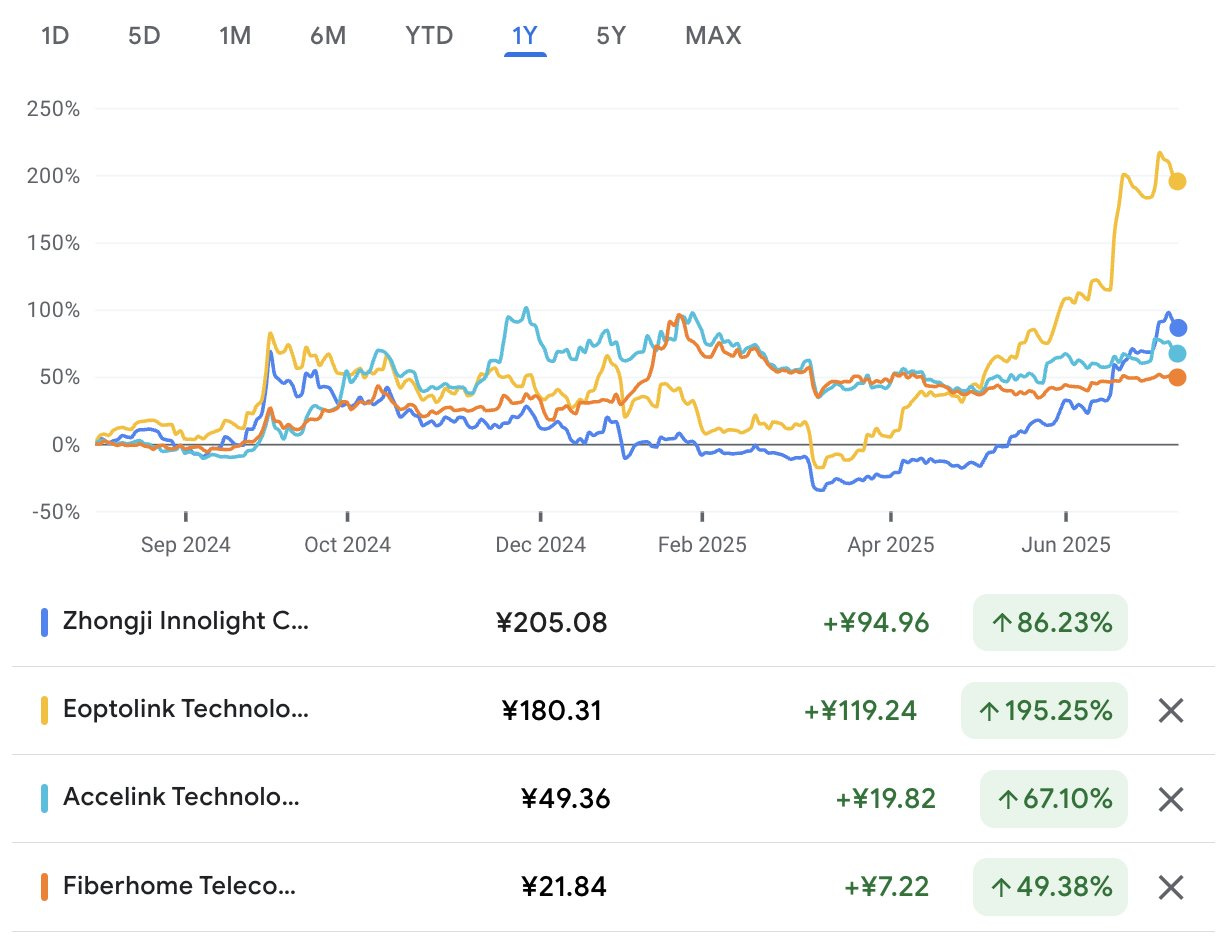
Task: Click the orange endpoint dot on chart
Action: click(x=1178, y=377)
